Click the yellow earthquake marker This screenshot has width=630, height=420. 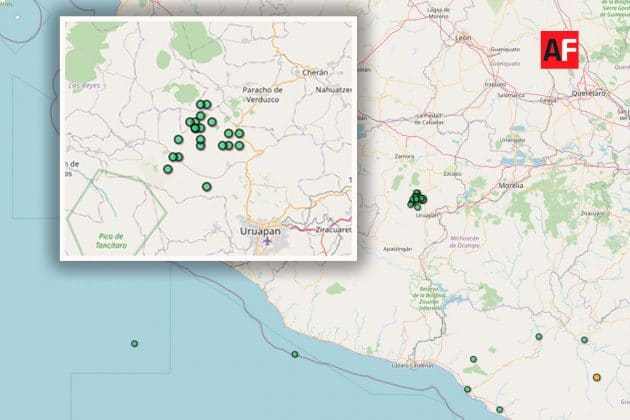tap(597, 377)
